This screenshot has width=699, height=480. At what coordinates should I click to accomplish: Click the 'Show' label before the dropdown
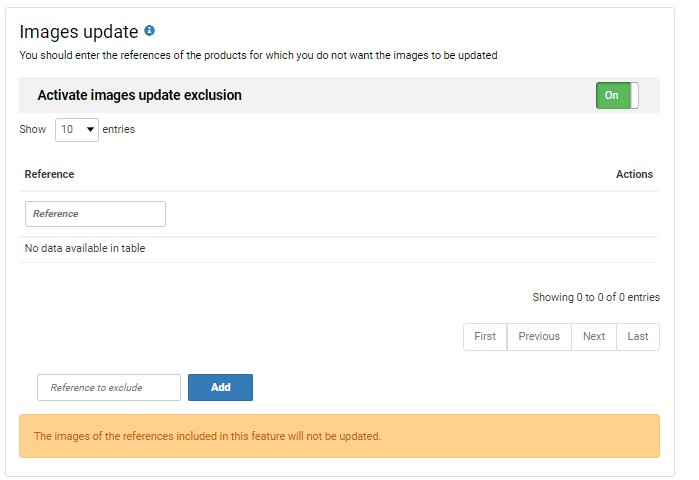(x=33, y=129)
